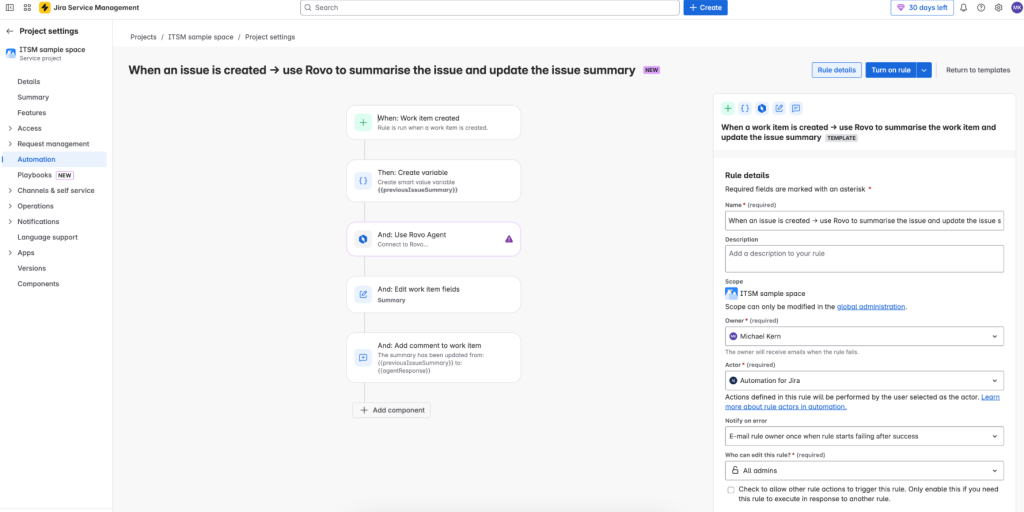
Task: Click Add component button
Action: point(391,410)
